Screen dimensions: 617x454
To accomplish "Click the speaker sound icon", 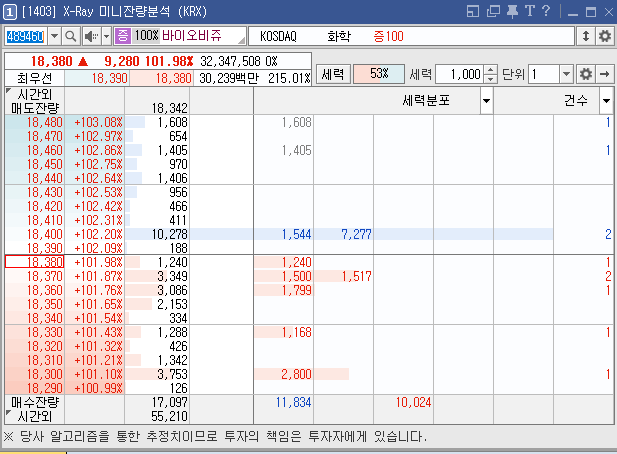I will 91,36.
